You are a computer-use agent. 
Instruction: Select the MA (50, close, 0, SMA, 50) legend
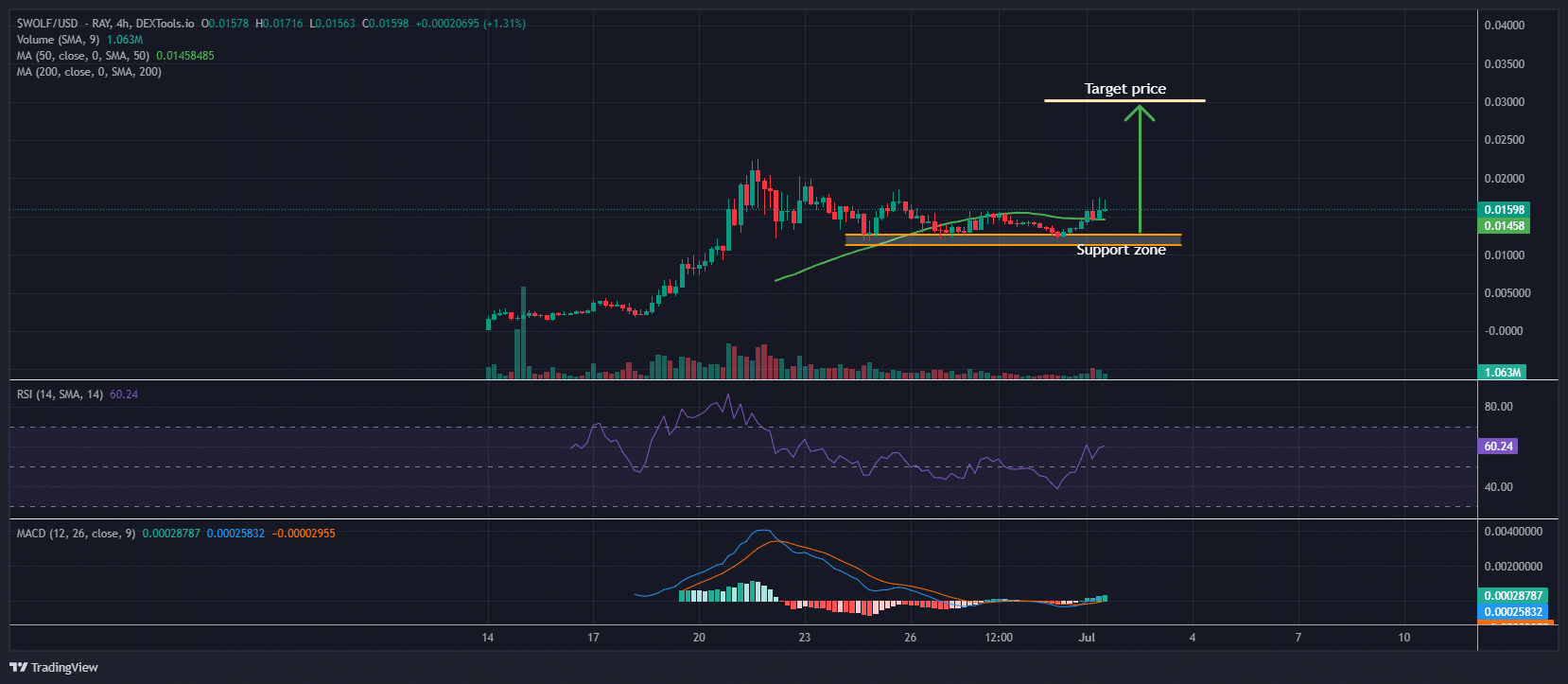tap(83, 56)
